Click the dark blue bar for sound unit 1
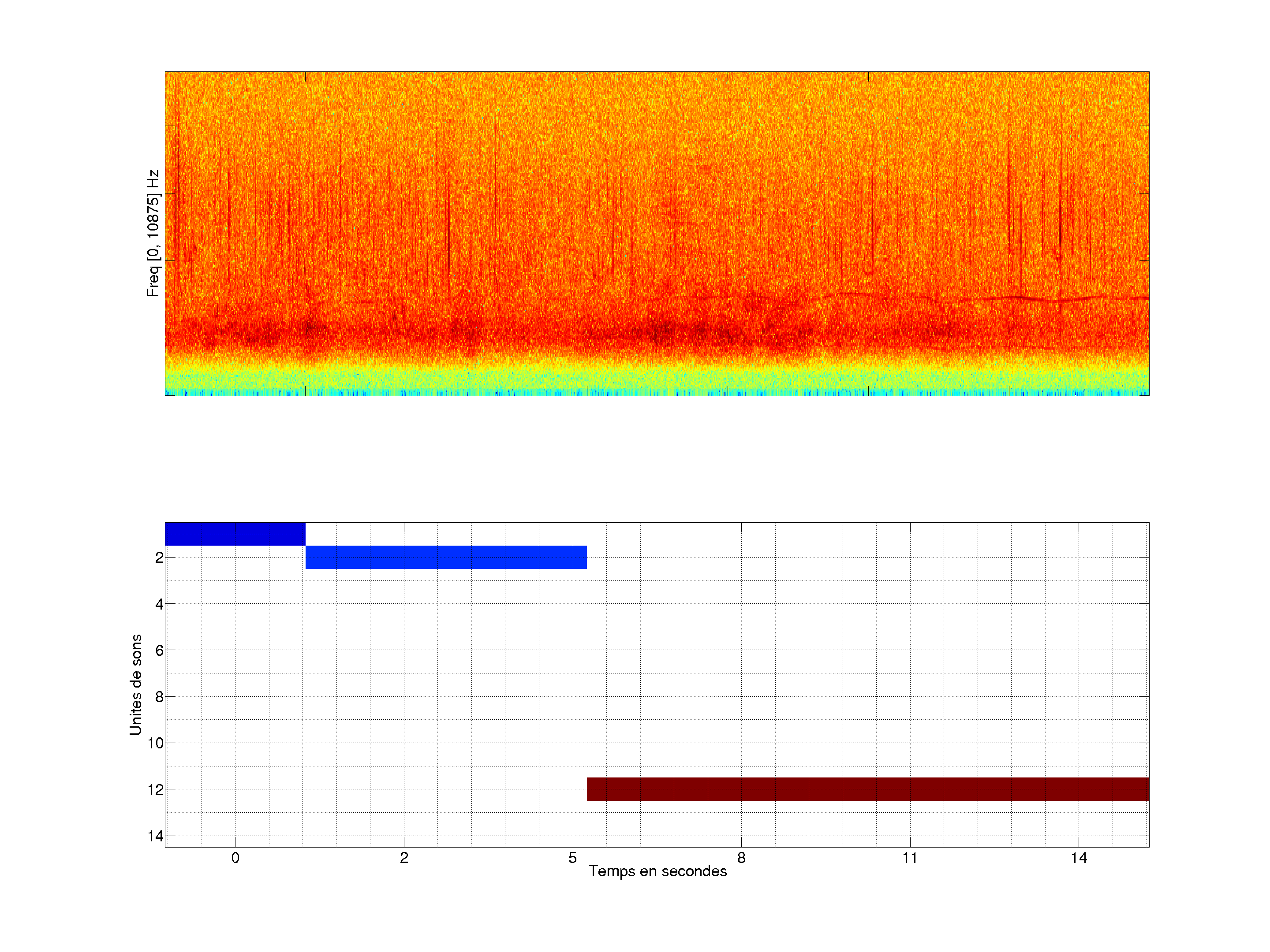The height and width of the screenshot is (952, 1270). 235,534
